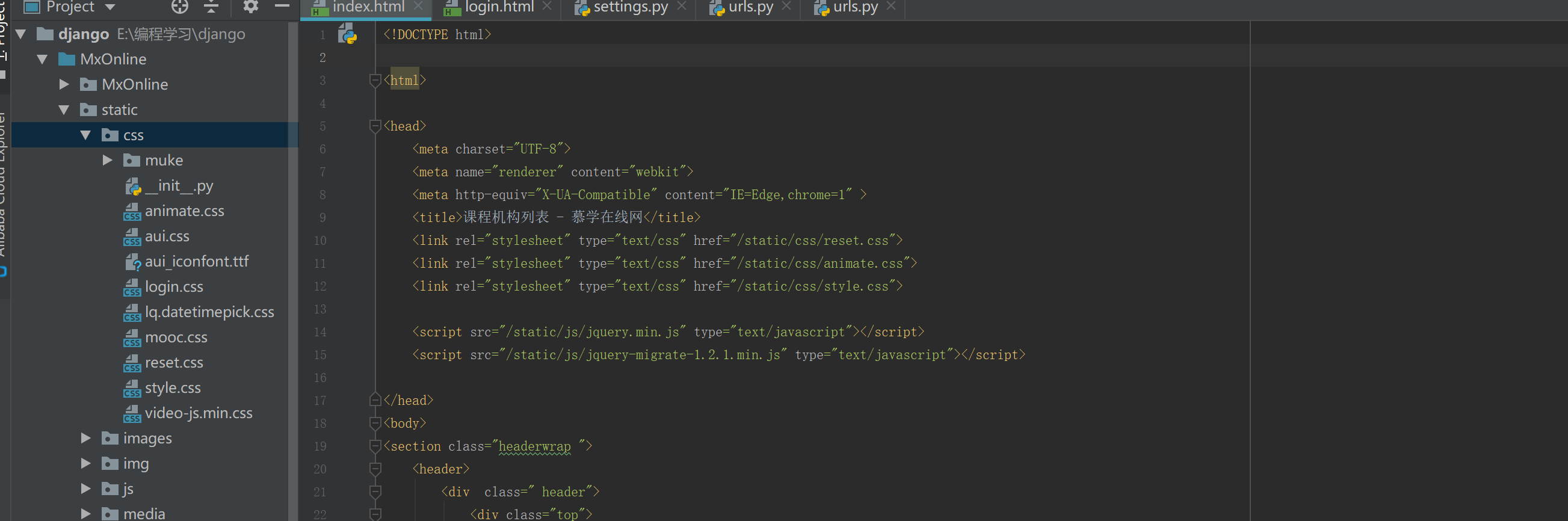Fold the body tag at line 18
This screenshot has height=521, width=1568.
click(x=375, y=423)
